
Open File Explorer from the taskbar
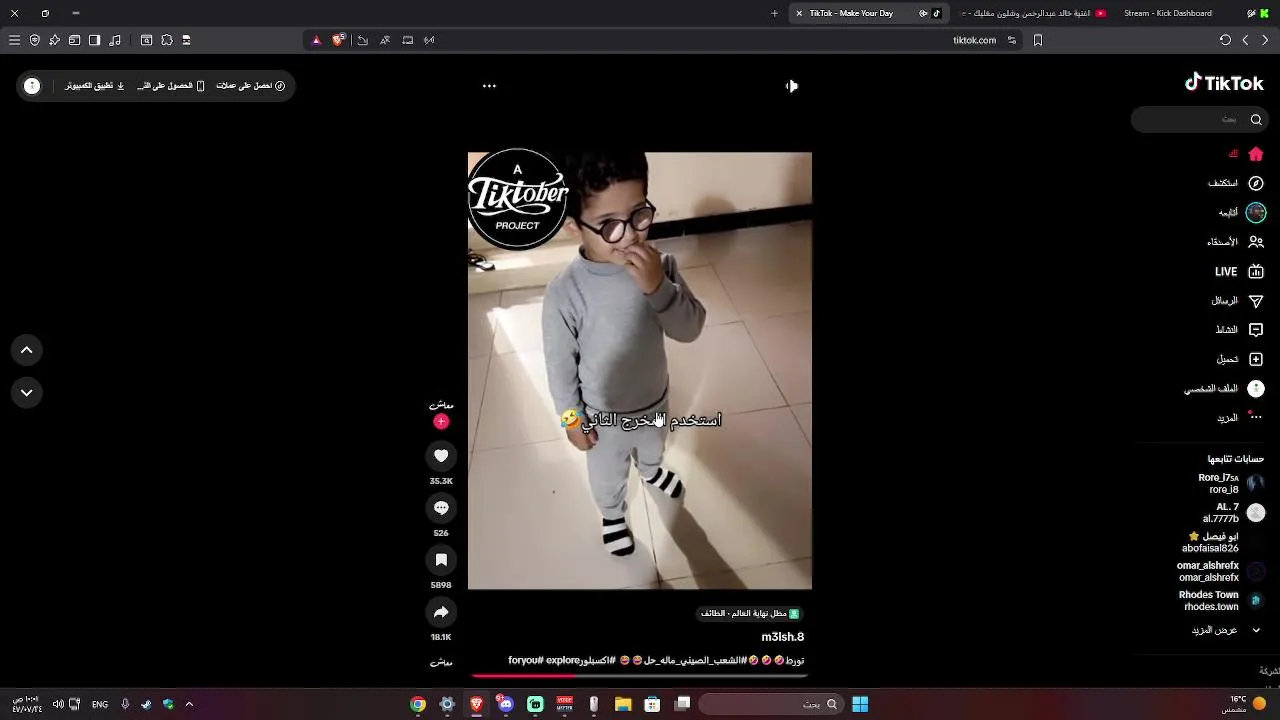[x=623, y=704]
